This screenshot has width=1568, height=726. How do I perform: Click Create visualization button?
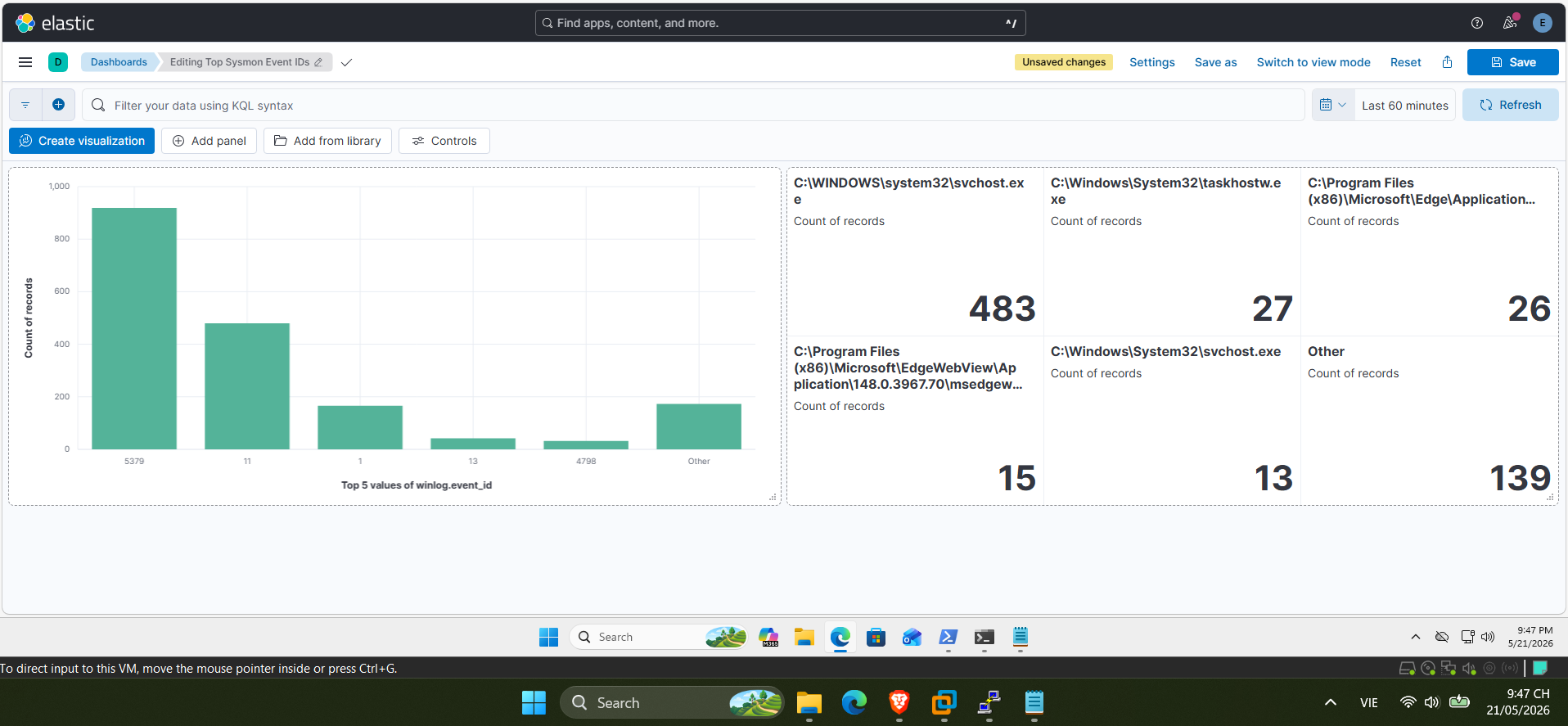[82, 141]
